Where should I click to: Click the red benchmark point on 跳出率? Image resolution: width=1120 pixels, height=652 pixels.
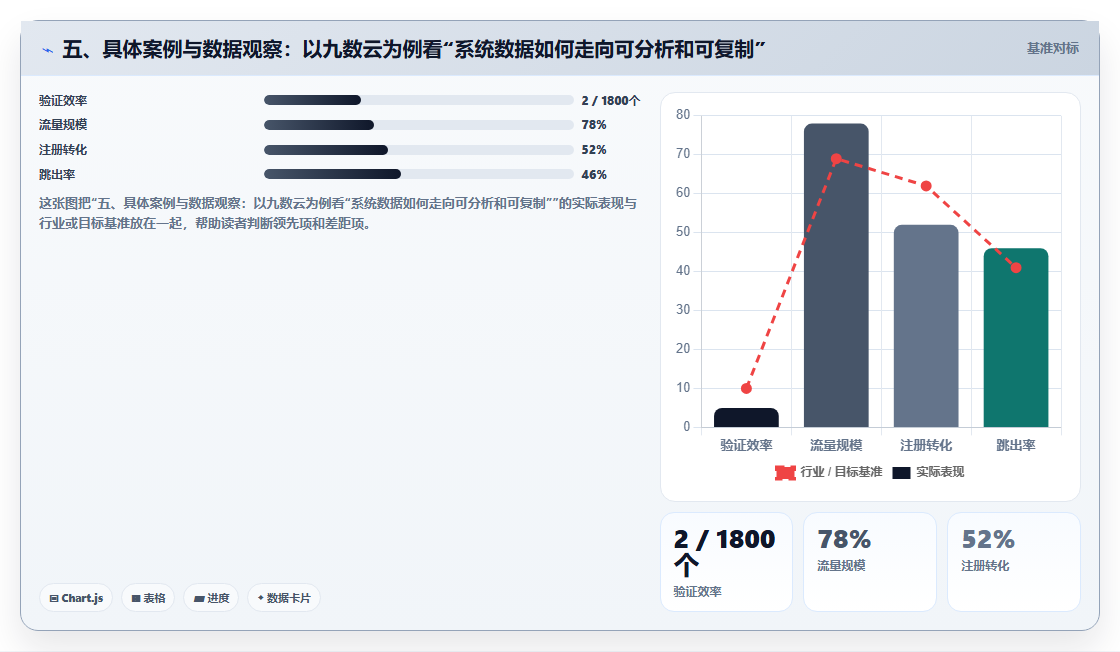click(1016, 268)
